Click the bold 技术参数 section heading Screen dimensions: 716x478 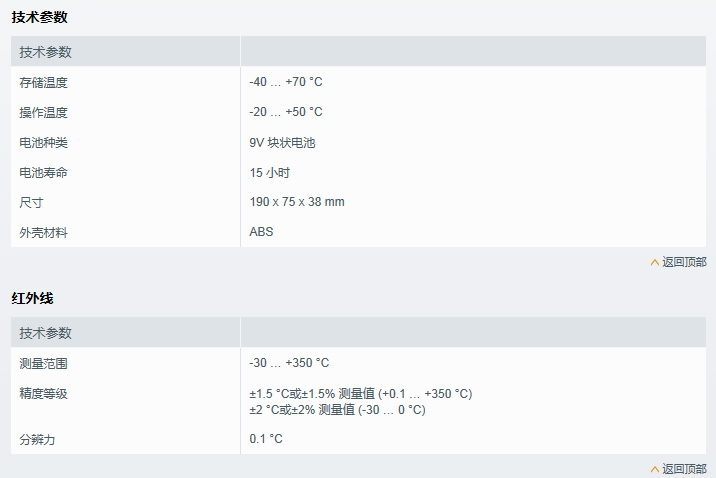point(40,17)
